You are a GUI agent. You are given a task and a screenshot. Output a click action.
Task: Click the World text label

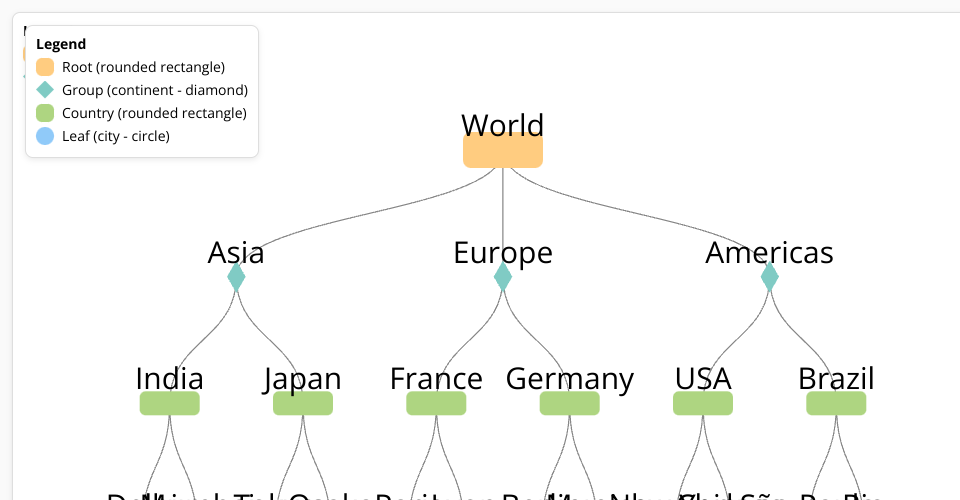click(502, 125)
